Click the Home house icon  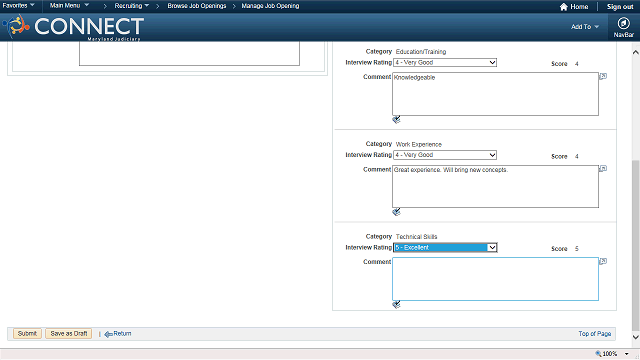(564, 7)
